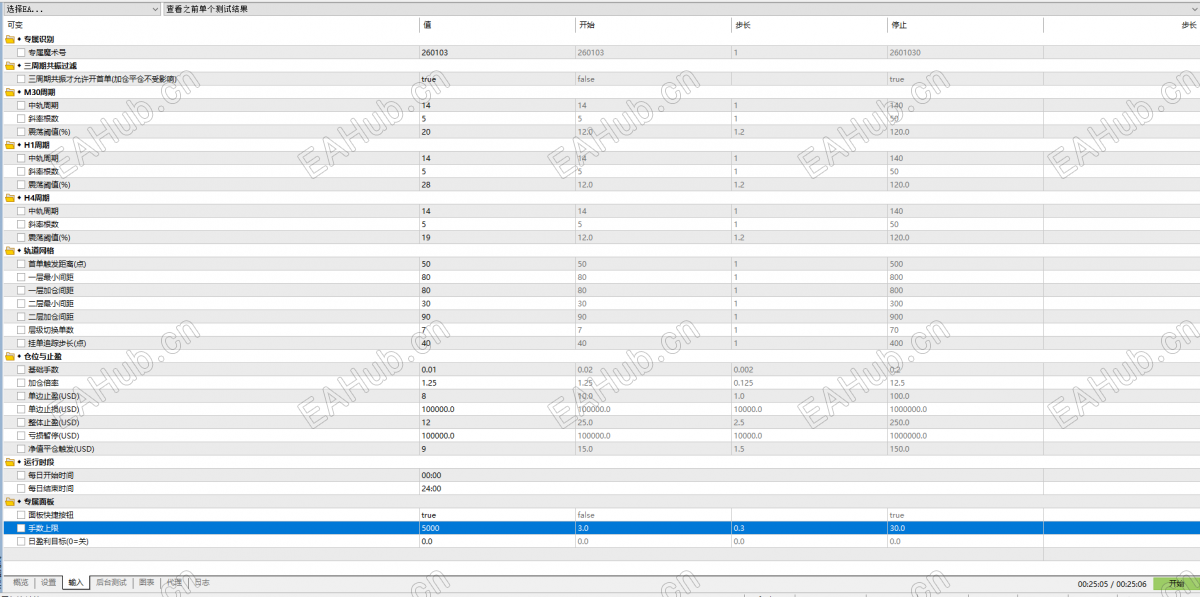Screen dimensions: 1200x597
Task: Tick 震荡阈值(%) checkbox under H4周期
Action: (21, 237)
